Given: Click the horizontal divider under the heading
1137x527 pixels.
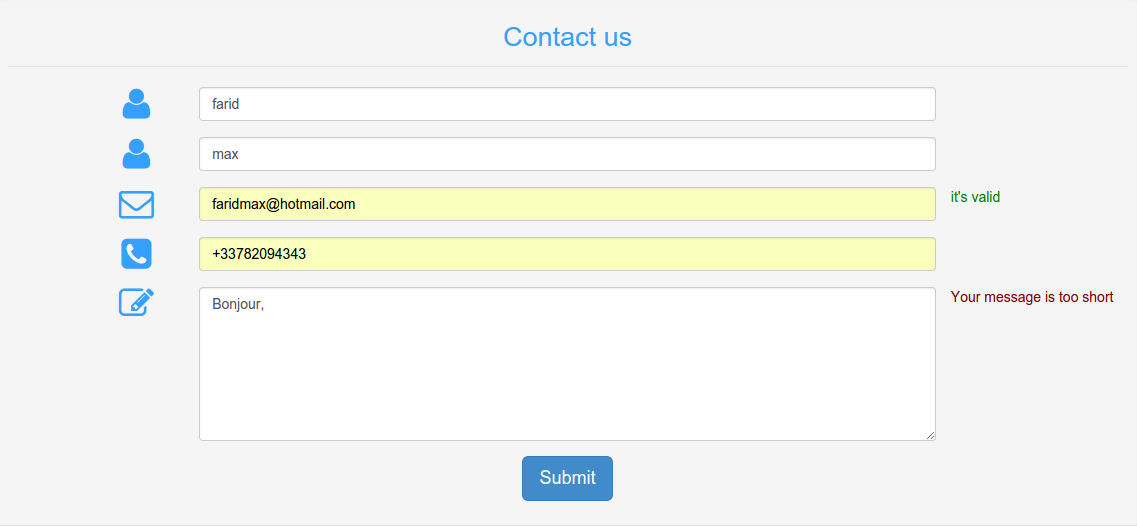Looking at the screenshot, I should pos(568,67).
